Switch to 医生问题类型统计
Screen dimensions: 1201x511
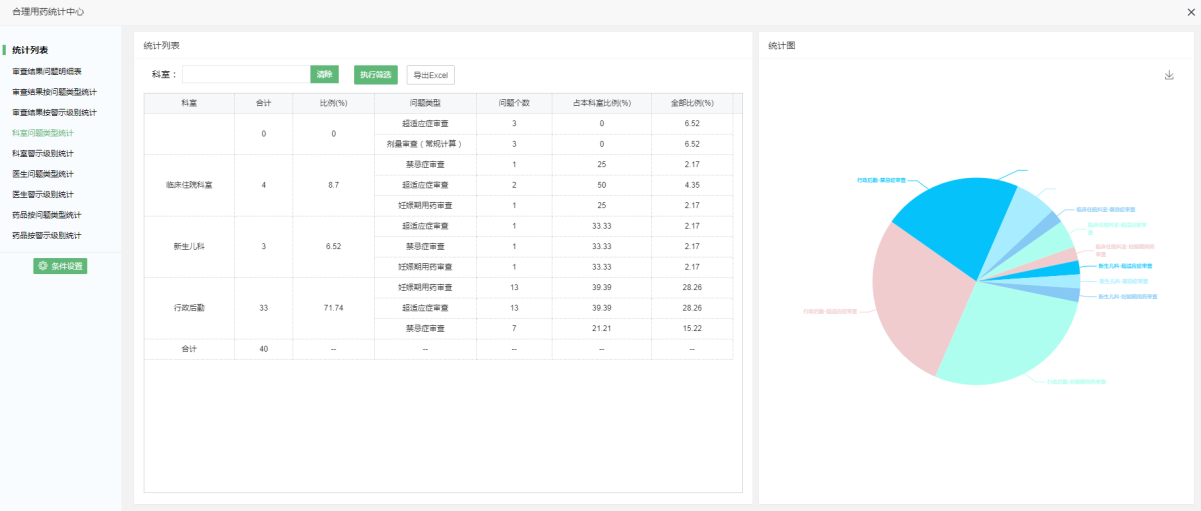pos(42,174)
